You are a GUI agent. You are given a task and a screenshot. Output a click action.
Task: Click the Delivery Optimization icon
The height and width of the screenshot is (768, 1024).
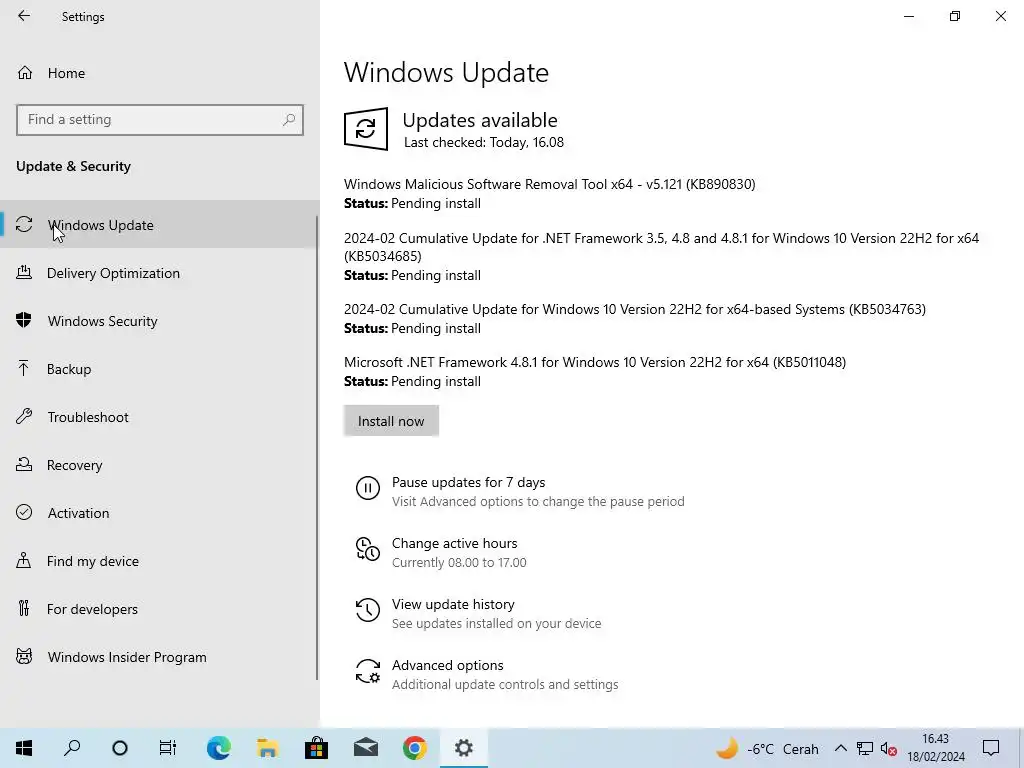24,272
